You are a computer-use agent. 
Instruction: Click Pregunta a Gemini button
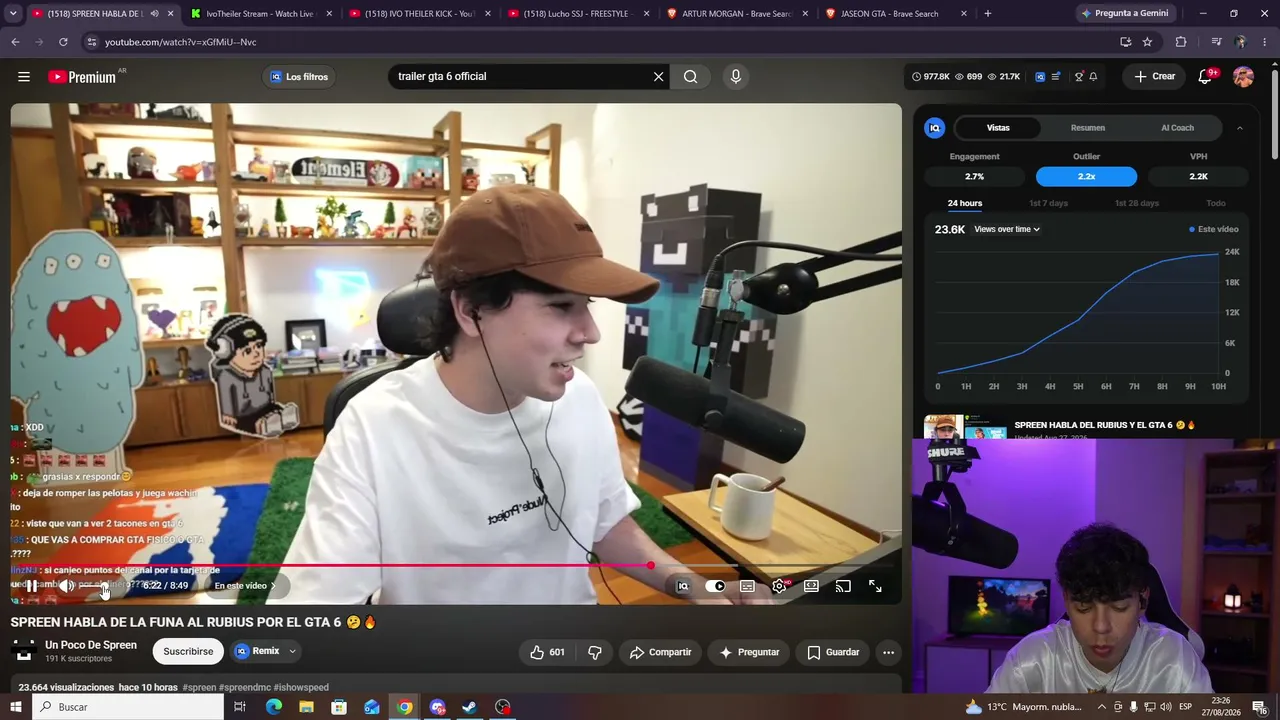(1124, 13)
